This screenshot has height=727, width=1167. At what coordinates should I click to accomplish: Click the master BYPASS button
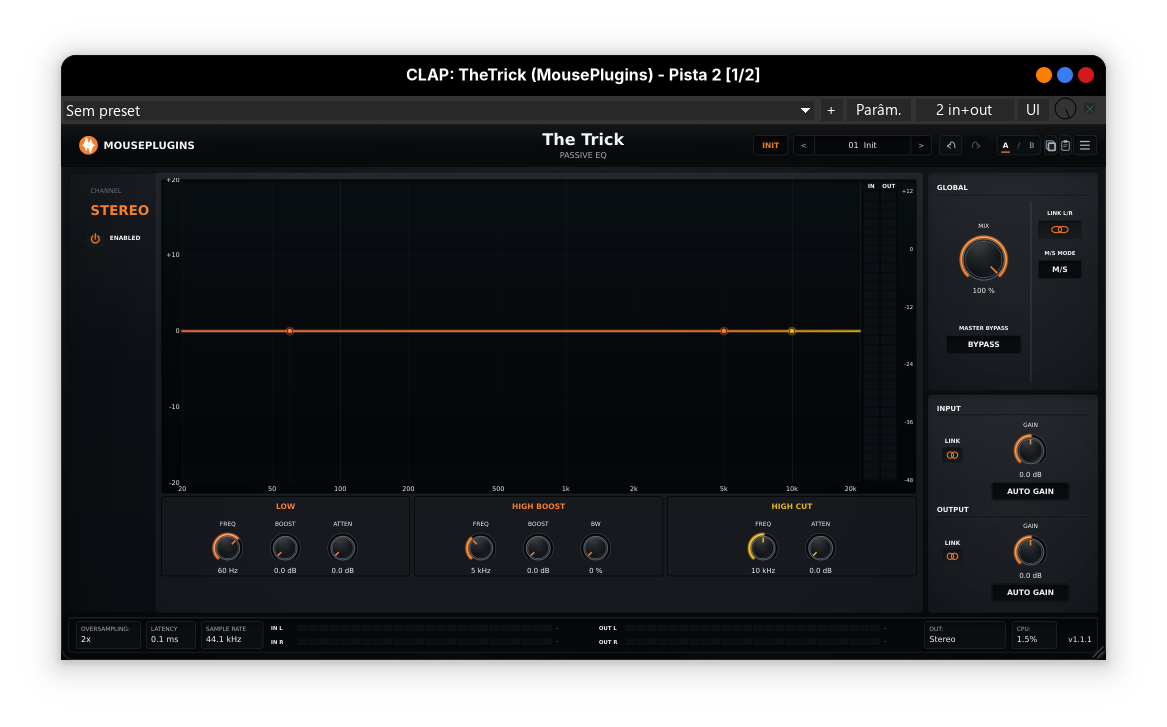pyautogui.click(x=983, y=345)
